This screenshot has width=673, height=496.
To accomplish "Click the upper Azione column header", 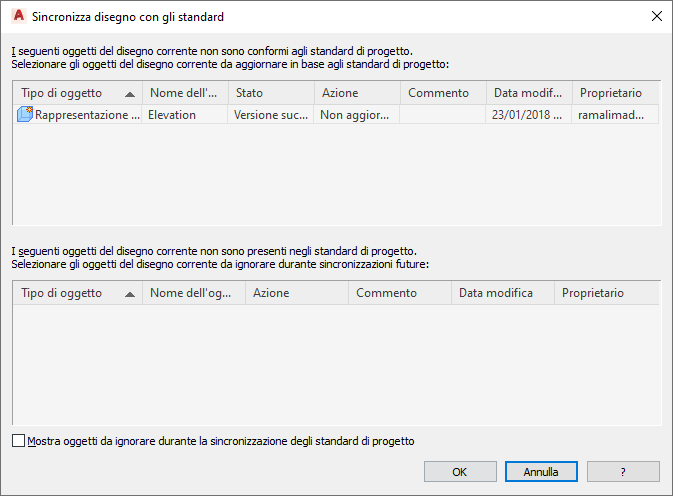I will 356,93.
